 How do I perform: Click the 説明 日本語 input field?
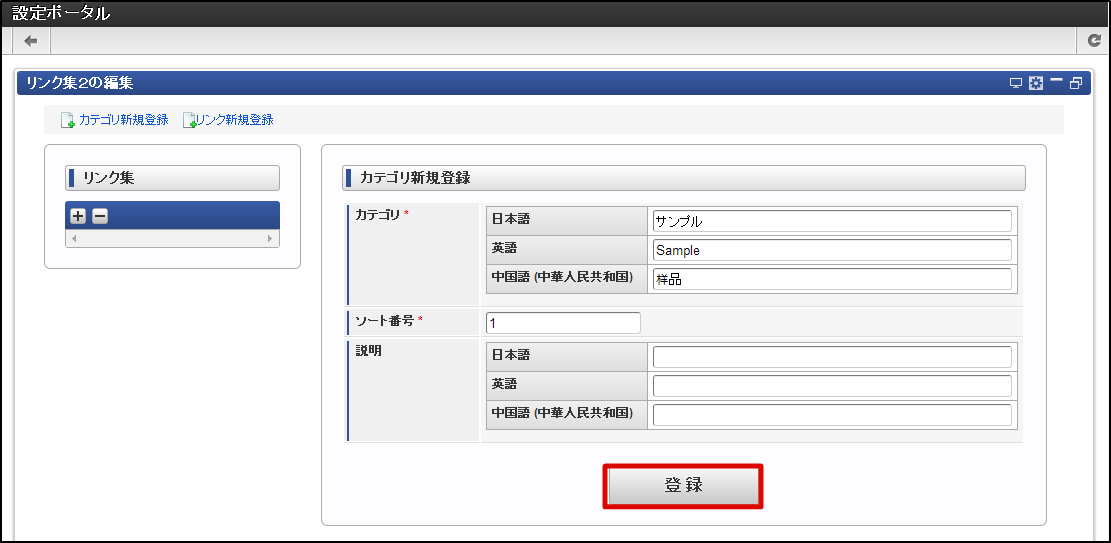pos(832,357)
